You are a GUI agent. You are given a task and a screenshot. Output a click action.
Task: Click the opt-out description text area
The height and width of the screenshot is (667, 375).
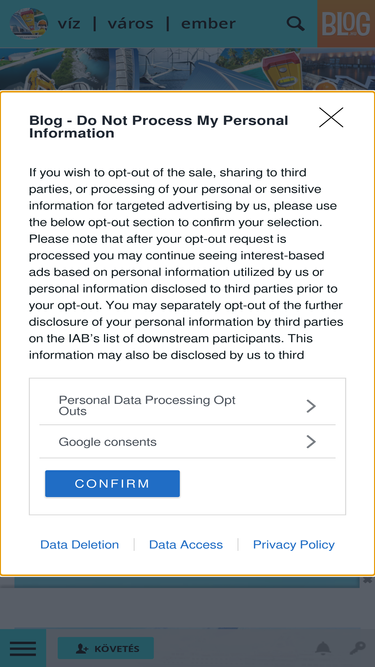[x=187, y=263]
